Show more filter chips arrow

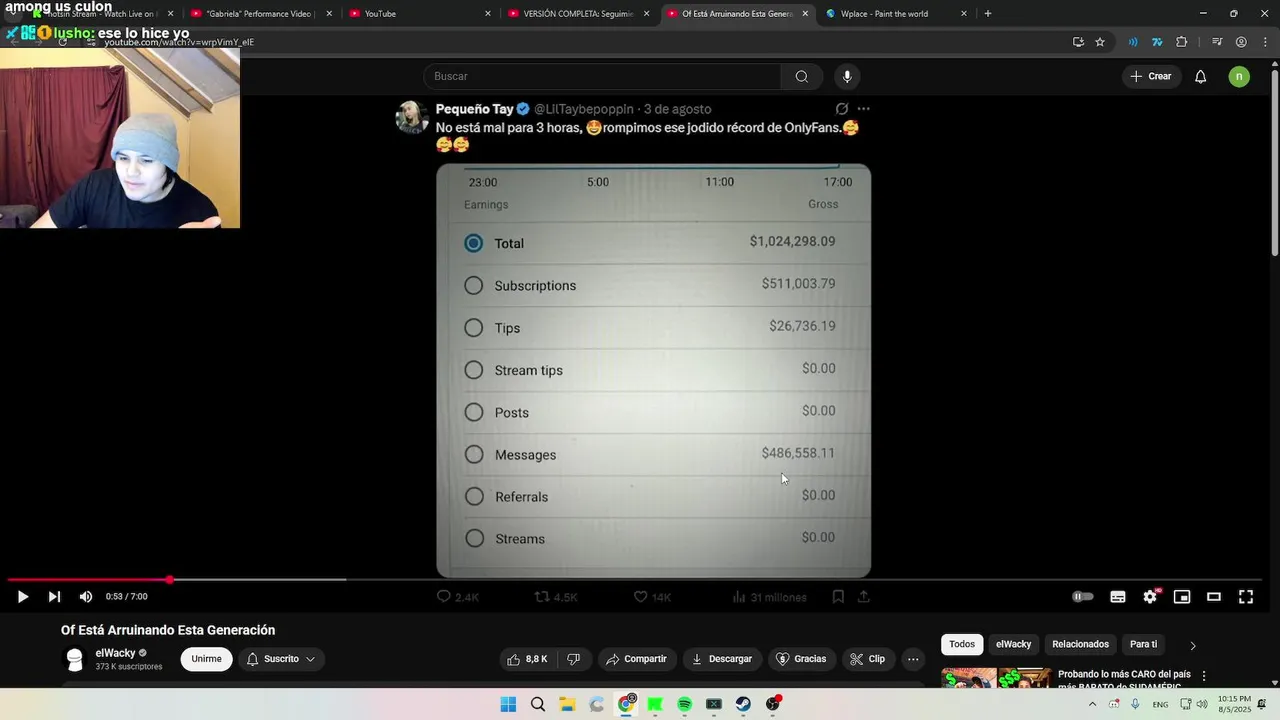coord(1192,645)
